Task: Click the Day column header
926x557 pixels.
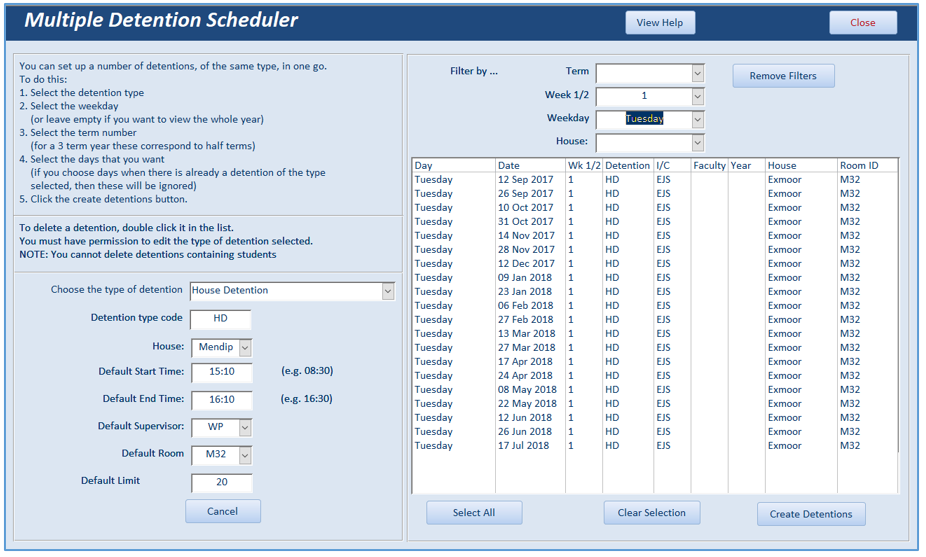Action: coord(454,166)
